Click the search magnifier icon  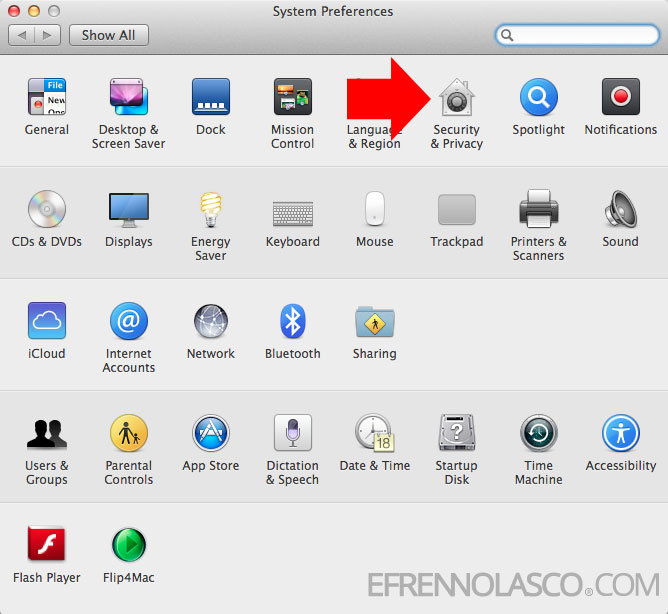click(507, 35)
